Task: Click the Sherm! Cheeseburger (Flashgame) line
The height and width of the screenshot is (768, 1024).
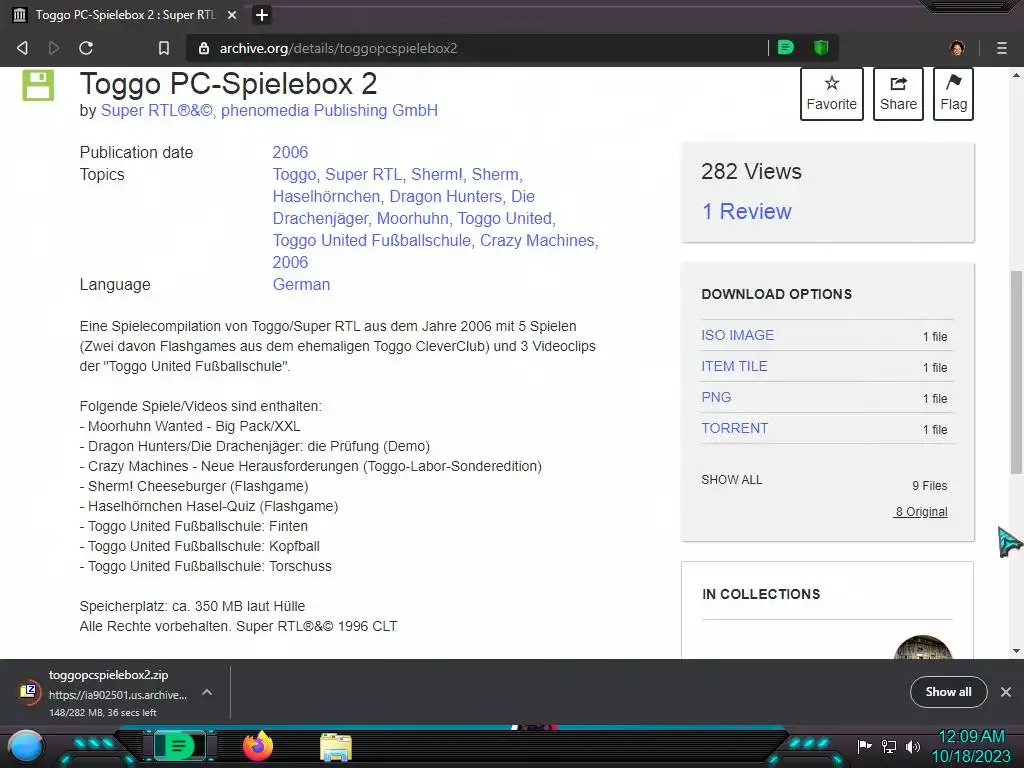Action: click(x=194, y=487)
